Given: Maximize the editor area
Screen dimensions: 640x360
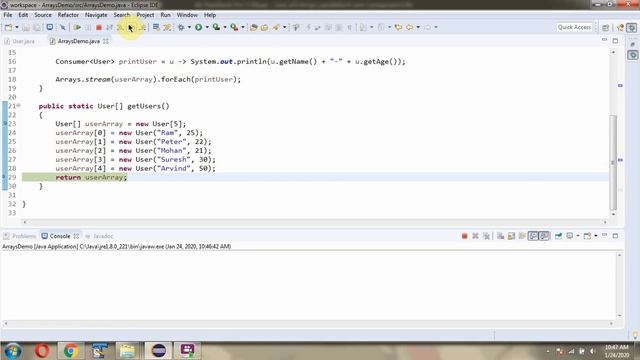Looking at the screenshot, I should (x=615, y=40).
